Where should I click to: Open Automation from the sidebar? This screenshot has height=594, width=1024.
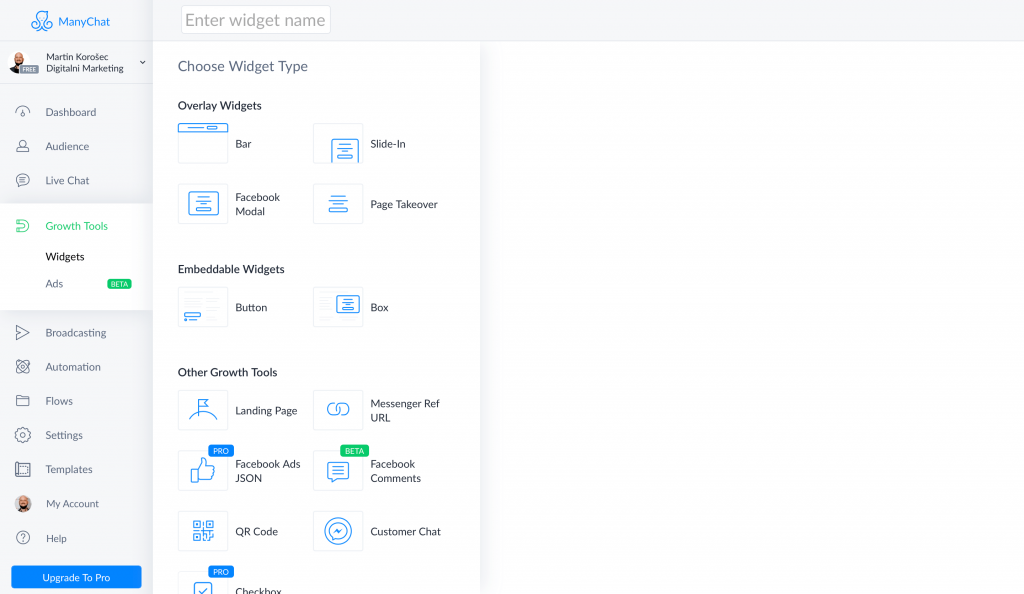tap(72, 367)
